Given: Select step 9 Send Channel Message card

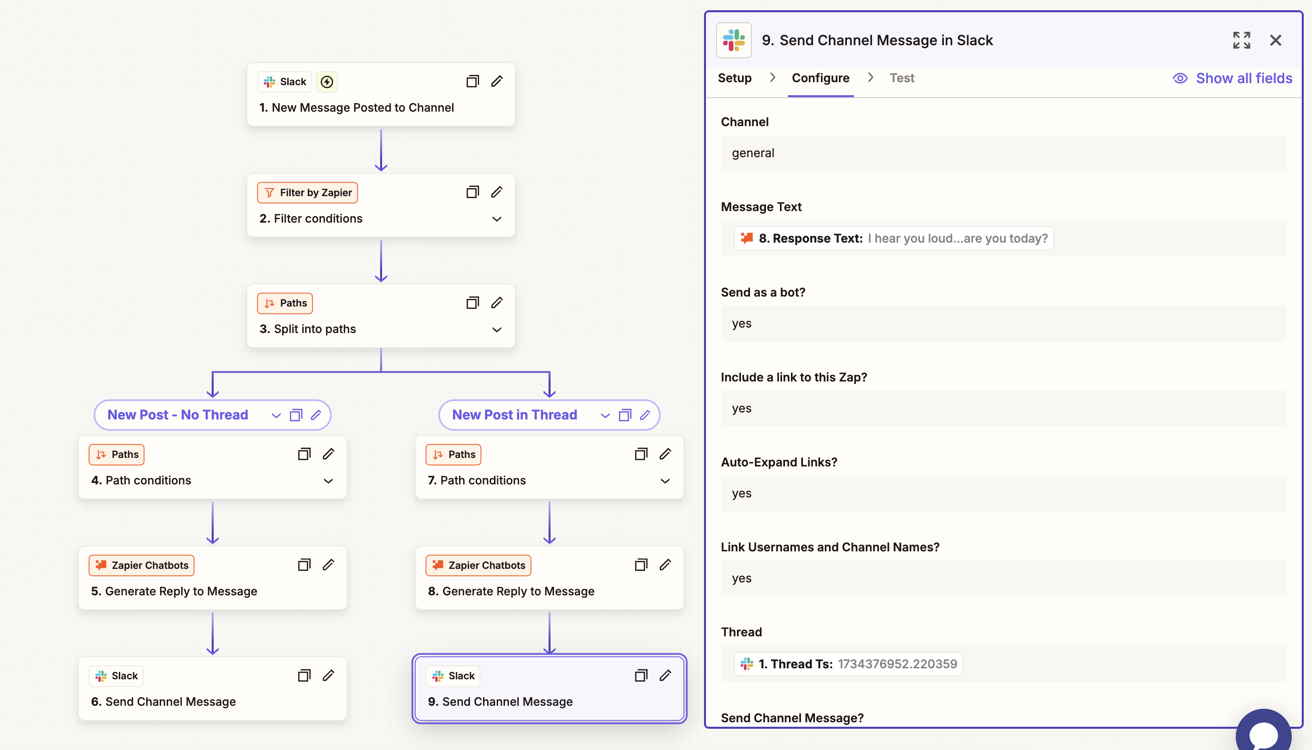Looking at the screenshot, I should click(550, 689).
